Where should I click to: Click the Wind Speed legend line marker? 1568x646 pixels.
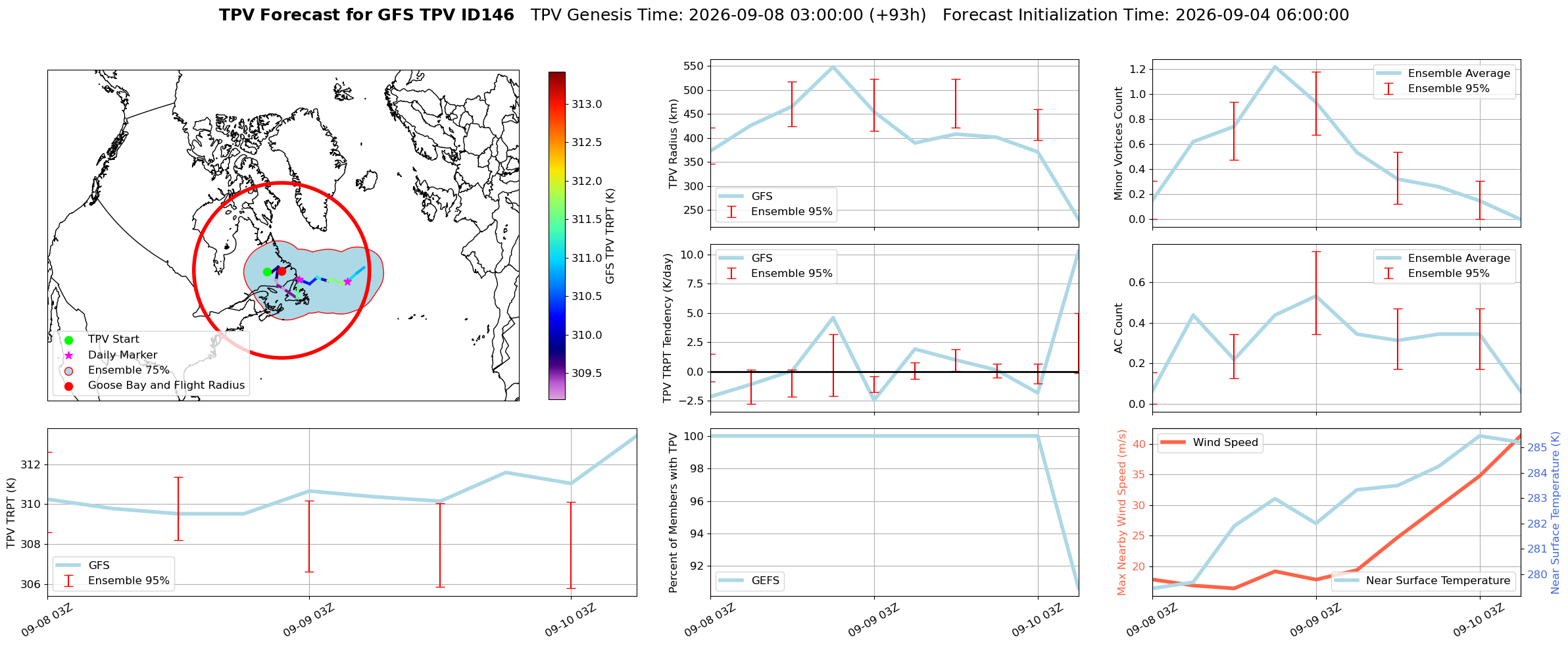point(1172,443)
